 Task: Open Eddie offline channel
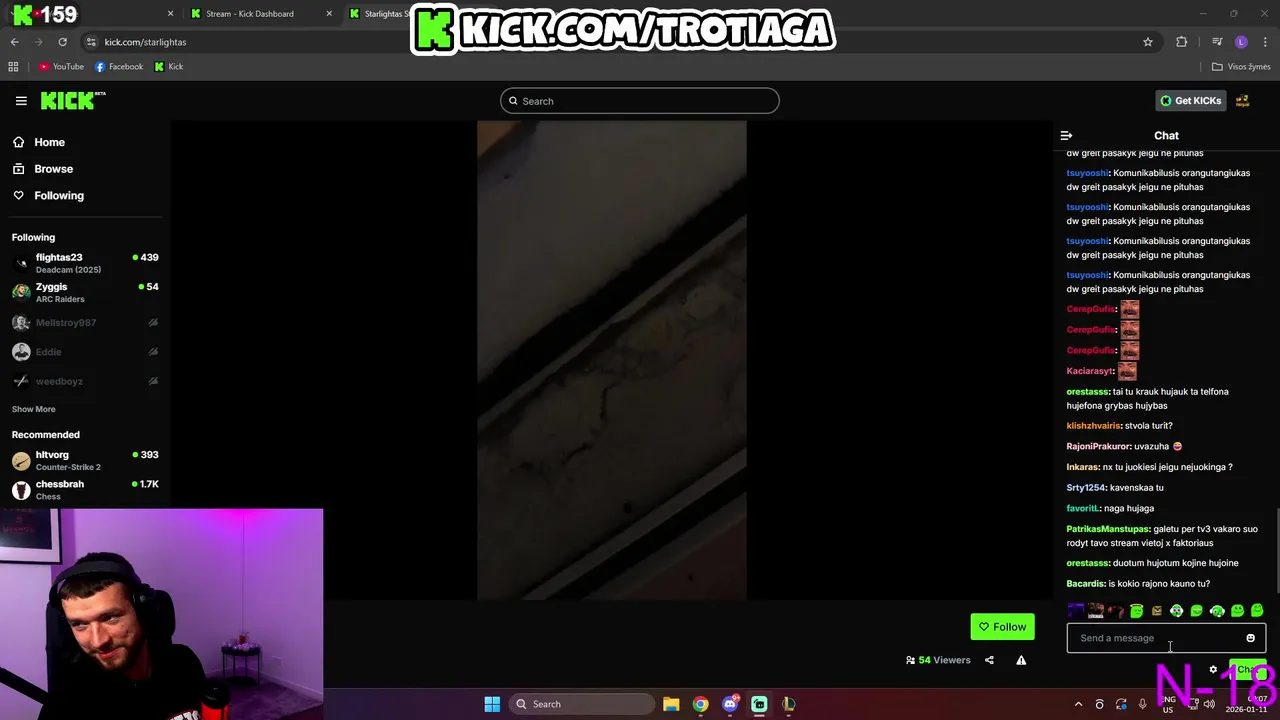point(85,352)
